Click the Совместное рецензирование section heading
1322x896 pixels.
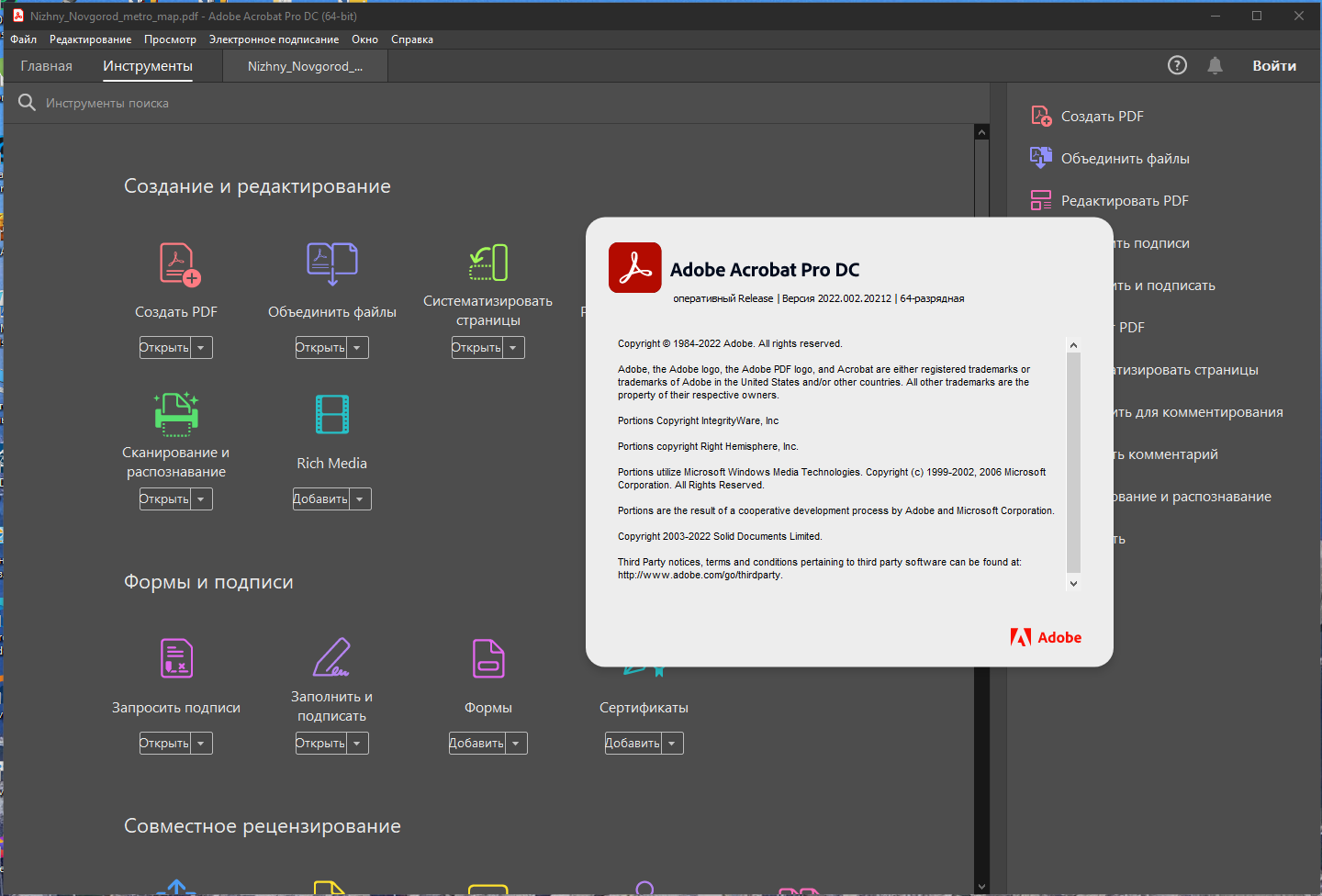tap(263, 826)
